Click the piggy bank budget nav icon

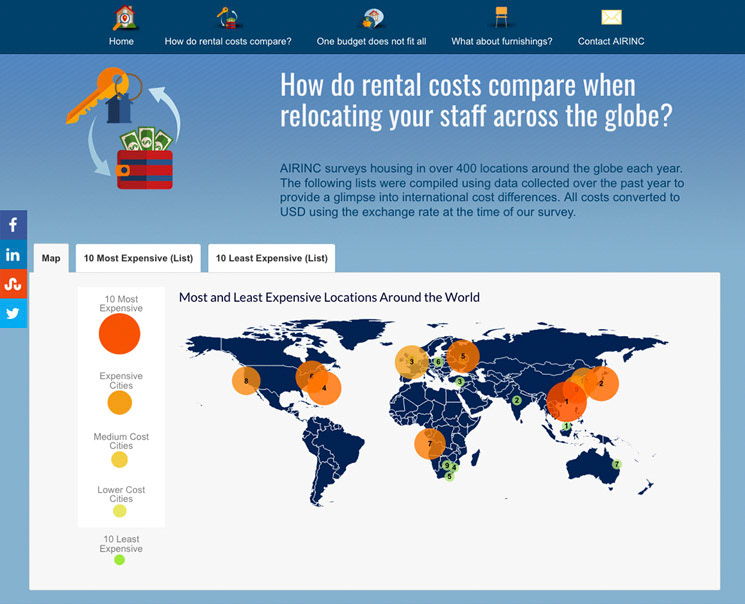click(x=372, y=19)
